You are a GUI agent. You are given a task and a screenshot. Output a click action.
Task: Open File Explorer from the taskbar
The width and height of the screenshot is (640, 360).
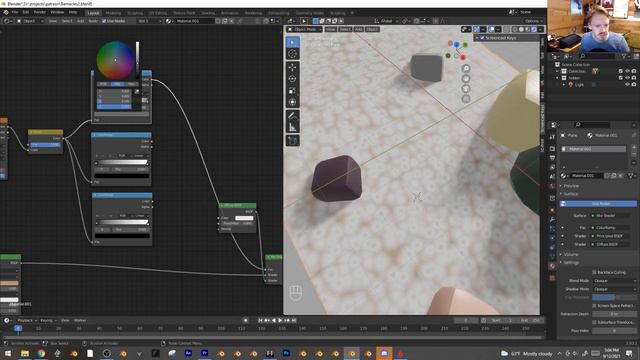[24, 353]
